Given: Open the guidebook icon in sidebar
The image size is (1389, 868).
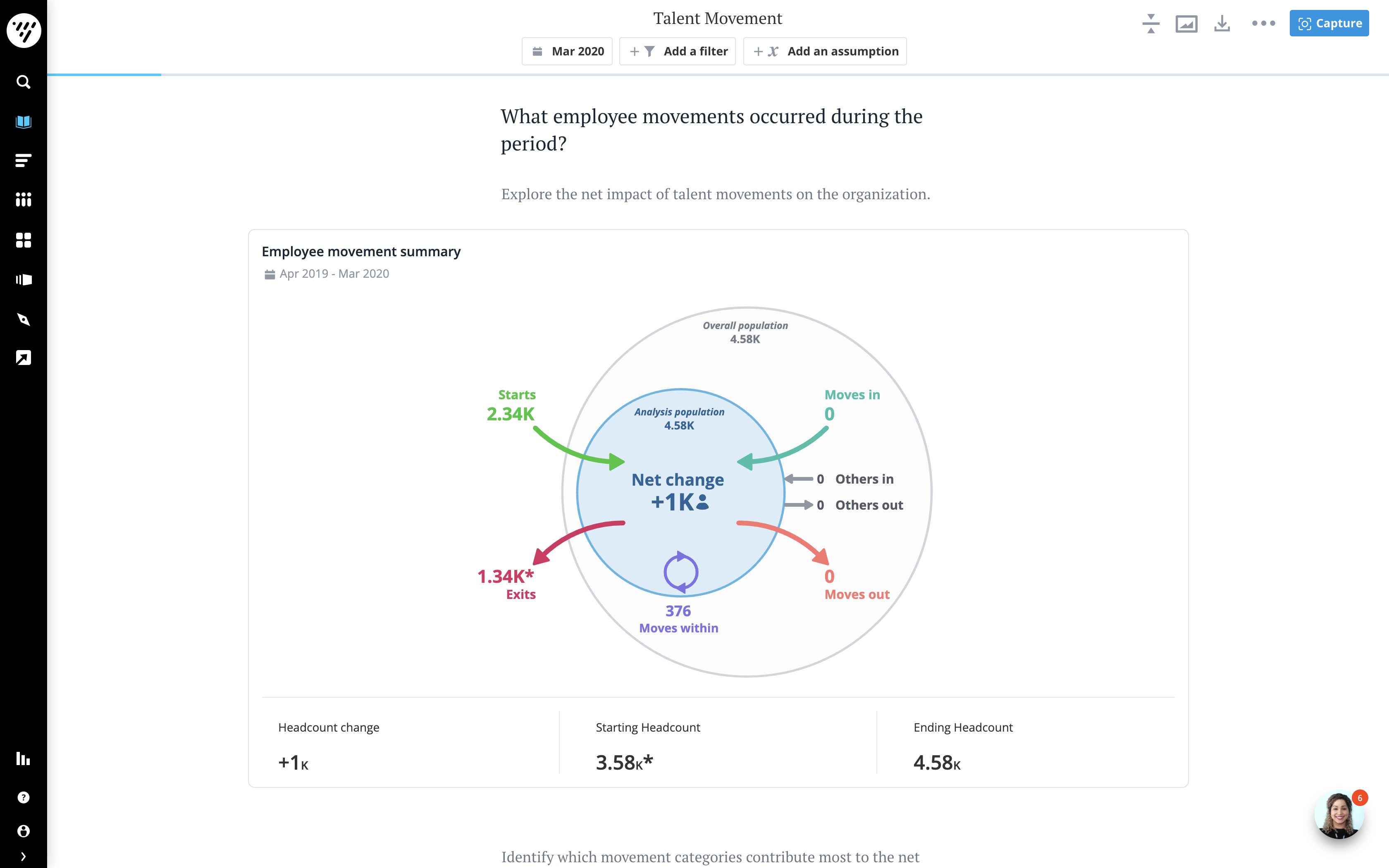Looking at the screenshot, I should 23,122.
